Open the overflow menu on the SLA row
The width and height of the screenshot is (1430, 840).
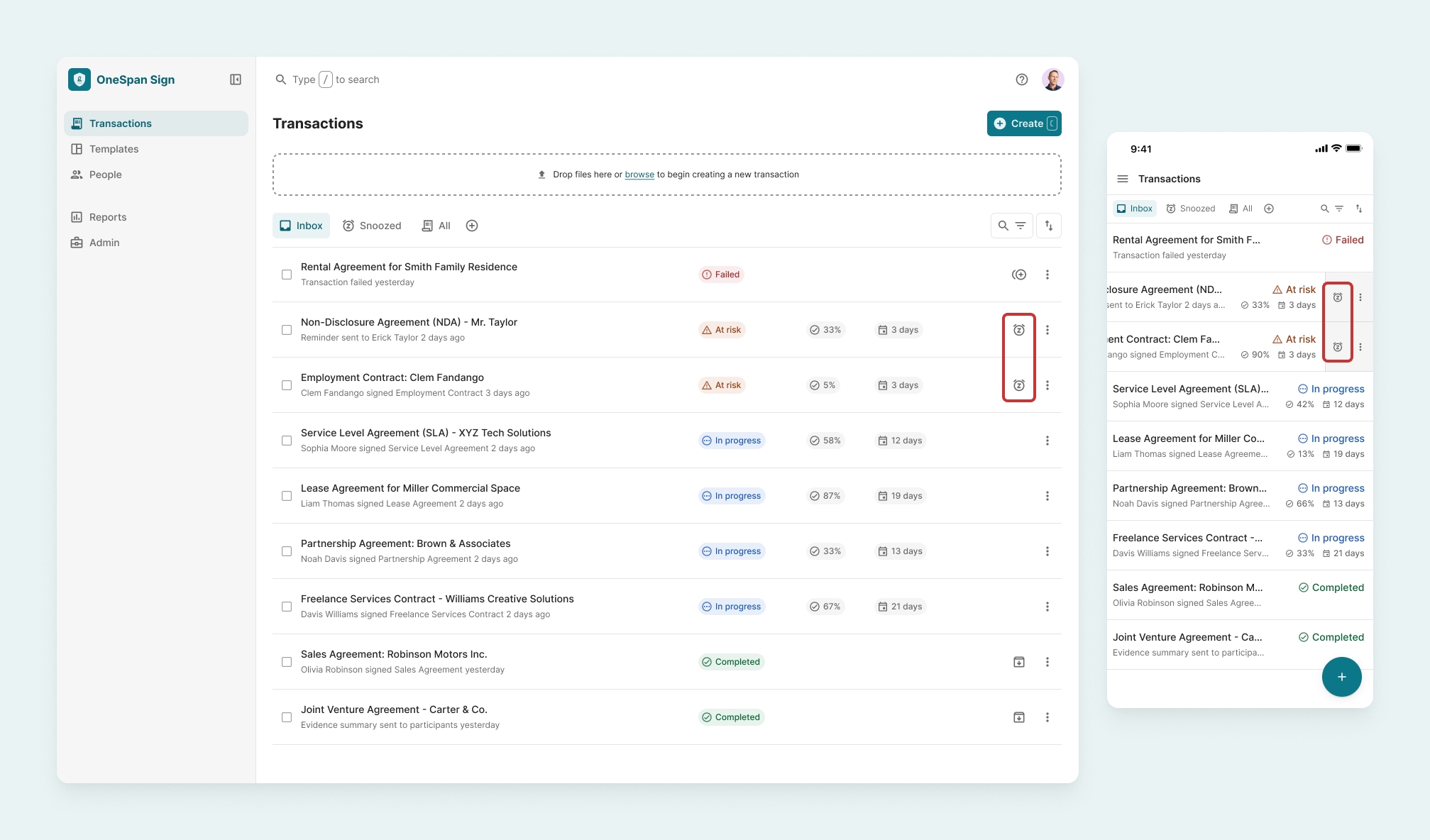tap(1047, 440)
